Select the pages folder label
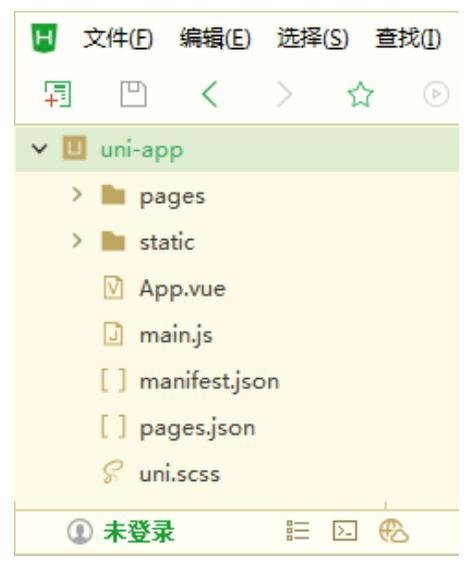The height and width of the screenshot is (571, 470). [x=173, y=198]
